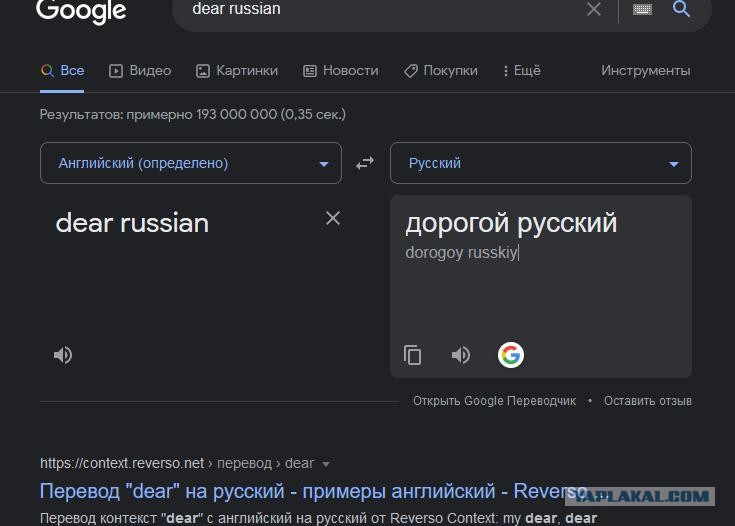Click the magnifier search icon
The width and height of the screenshot is (735, 526).
tap(681, 8)
